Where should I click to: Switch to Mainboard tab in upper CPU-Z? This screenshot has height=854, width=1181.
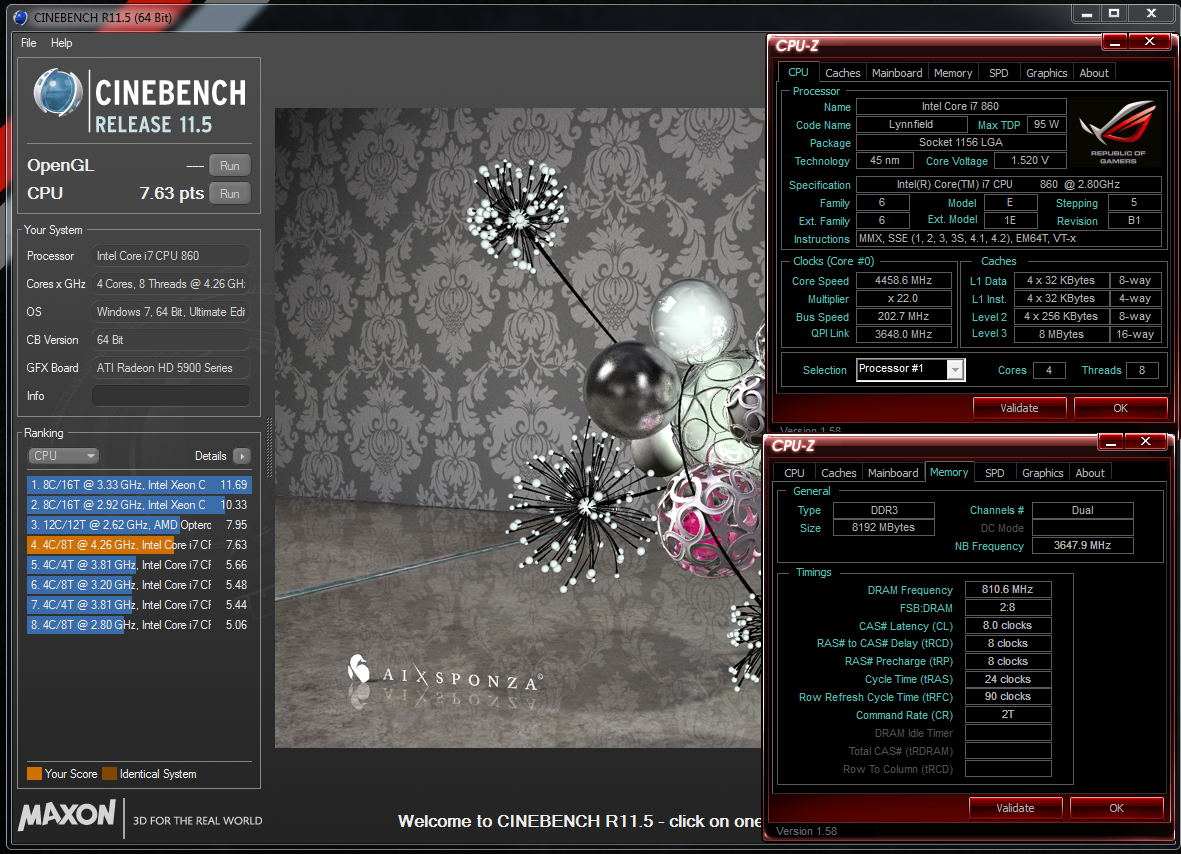[896, 73]
